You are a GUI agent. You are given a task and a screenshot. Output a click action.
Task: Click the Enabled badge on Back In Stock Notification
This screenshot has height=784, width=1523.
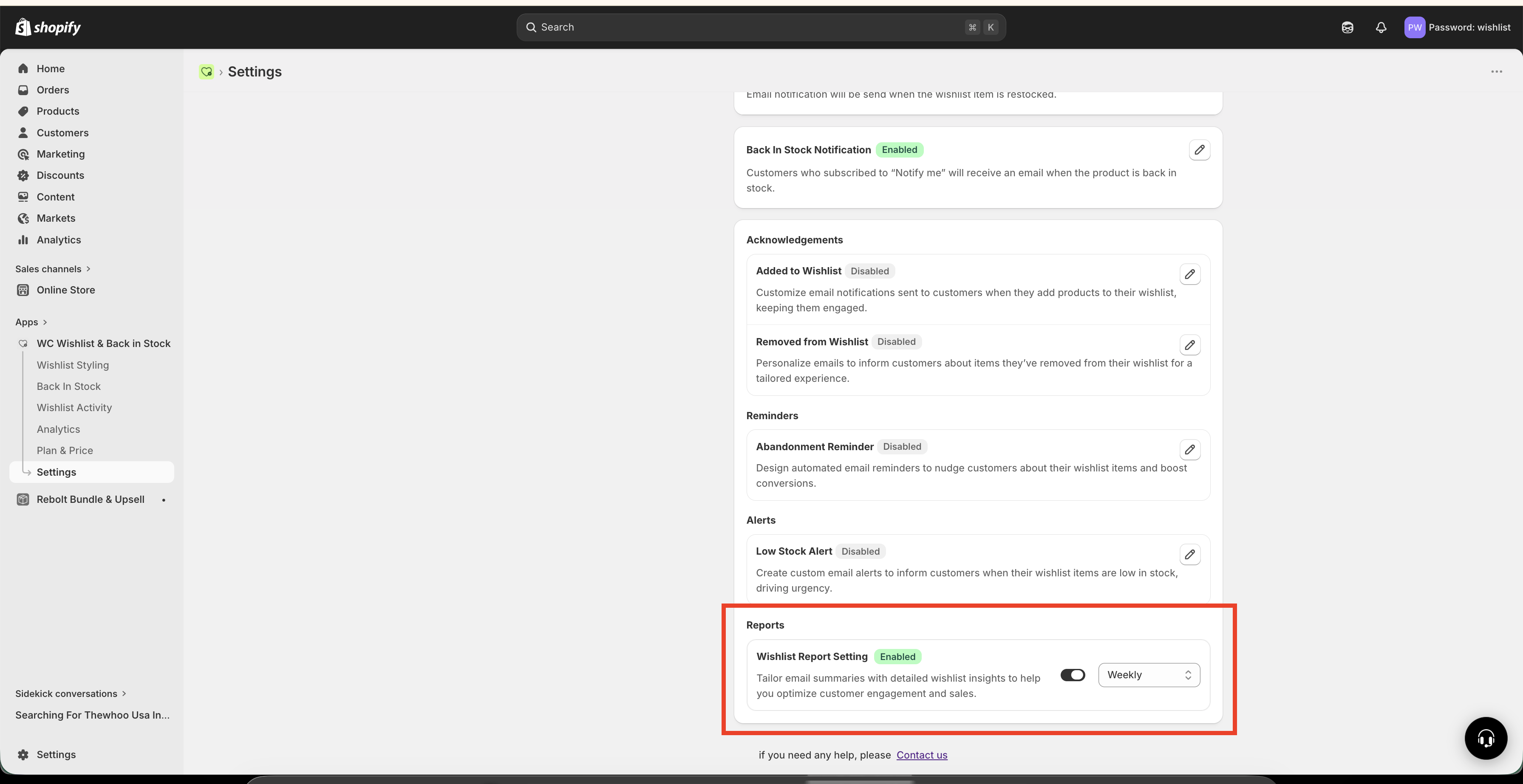(x=899, y=149)
